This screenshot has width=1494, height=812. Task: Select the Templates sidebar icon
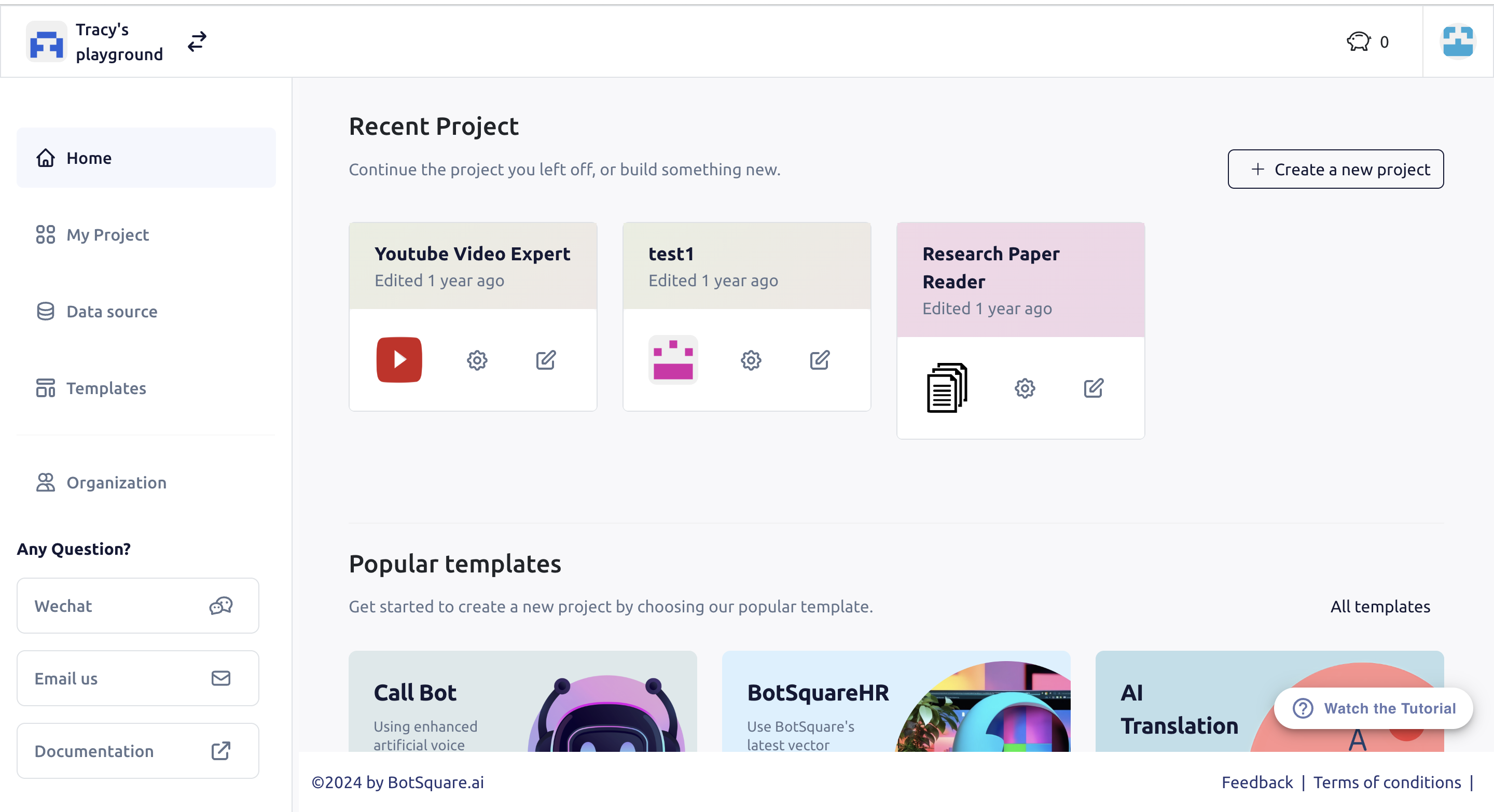pyautogui.click(x=46, y=388)
